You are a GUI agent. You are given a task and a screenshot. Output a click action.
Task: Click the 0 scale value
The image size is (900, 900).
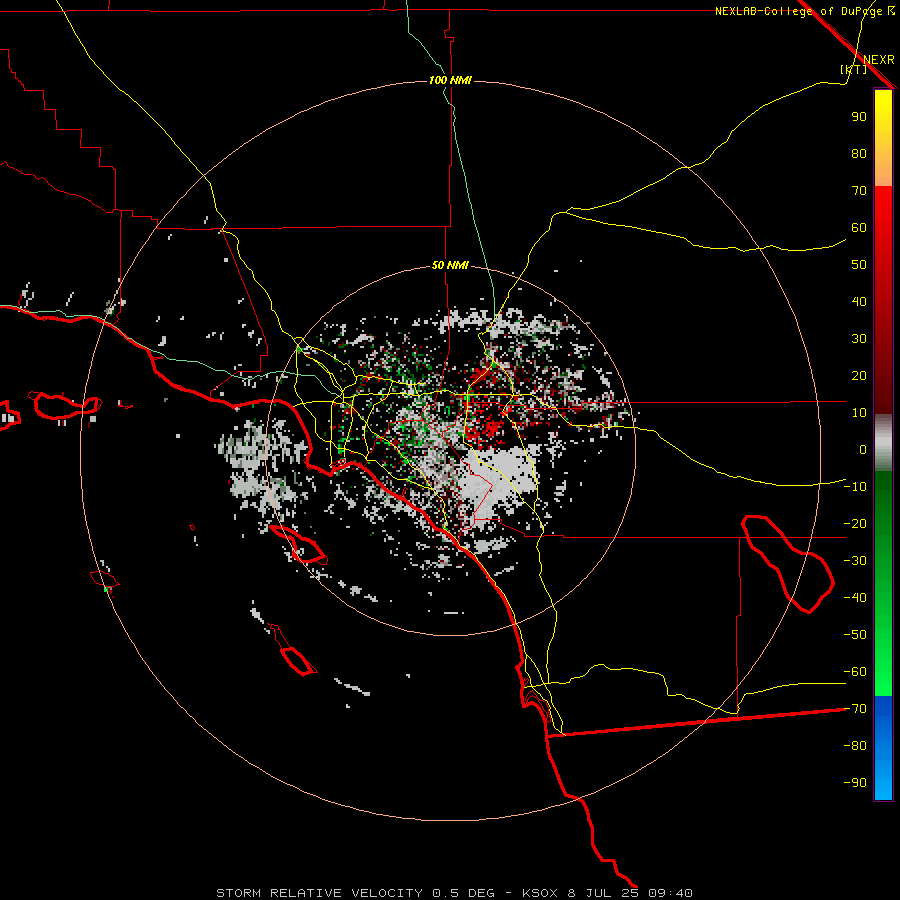863,449
